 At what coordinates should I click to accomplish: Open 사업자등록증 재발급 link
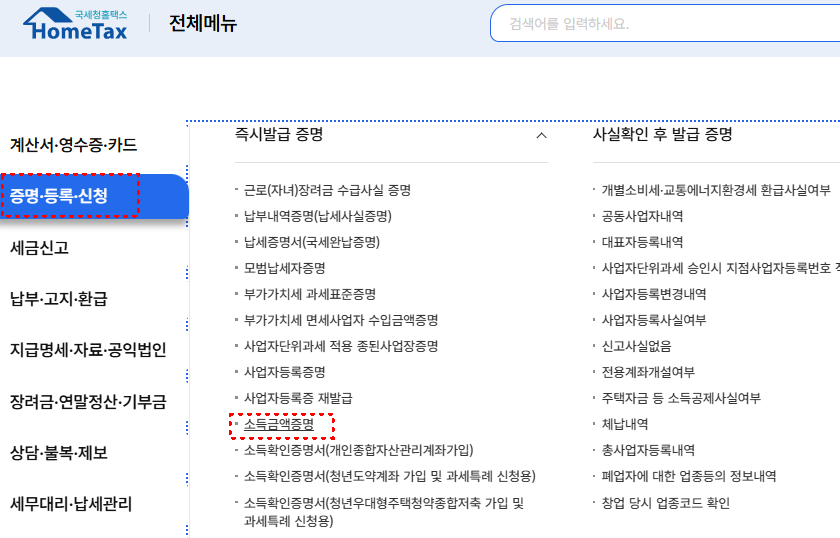[x=298, y=398]
